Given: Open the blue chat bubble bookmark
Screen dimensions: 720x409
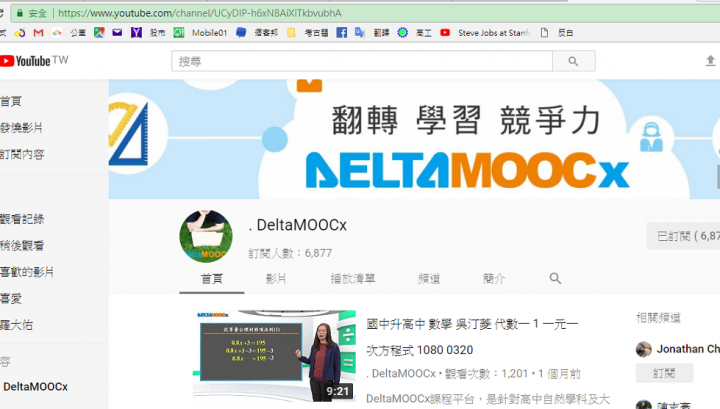Looking at the screenshot, I should [241, 33].
